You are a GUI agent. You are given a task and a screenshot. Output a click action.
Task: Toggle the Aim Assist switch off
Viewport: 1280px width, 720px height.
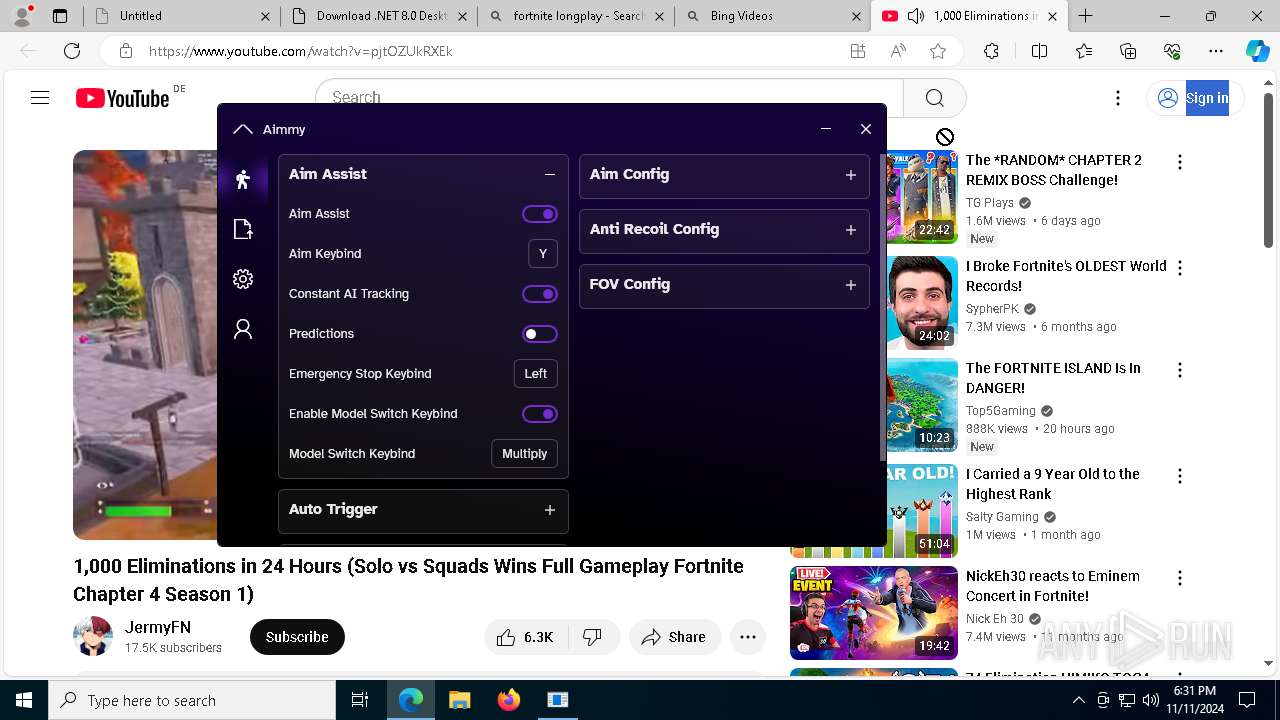point(540,214)
